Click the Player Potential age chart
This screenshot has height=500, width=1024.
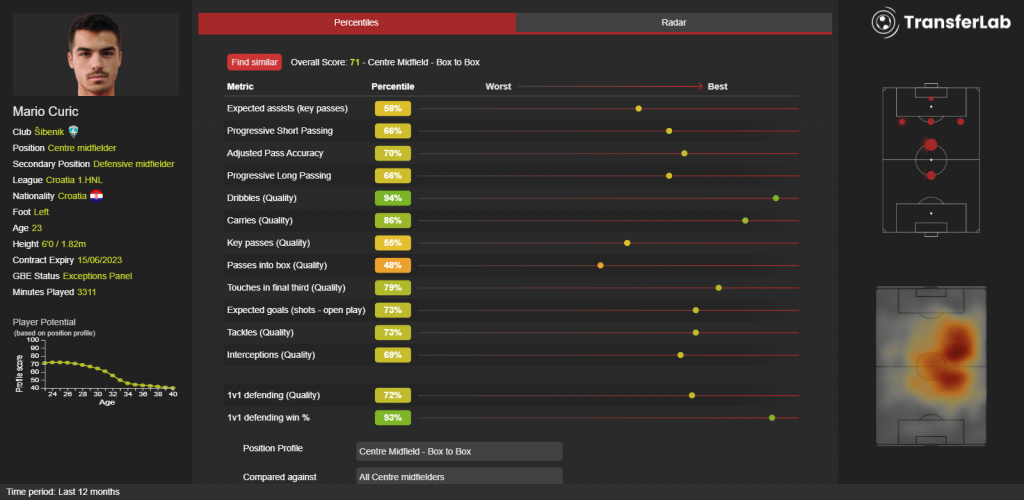pos(95,365)
